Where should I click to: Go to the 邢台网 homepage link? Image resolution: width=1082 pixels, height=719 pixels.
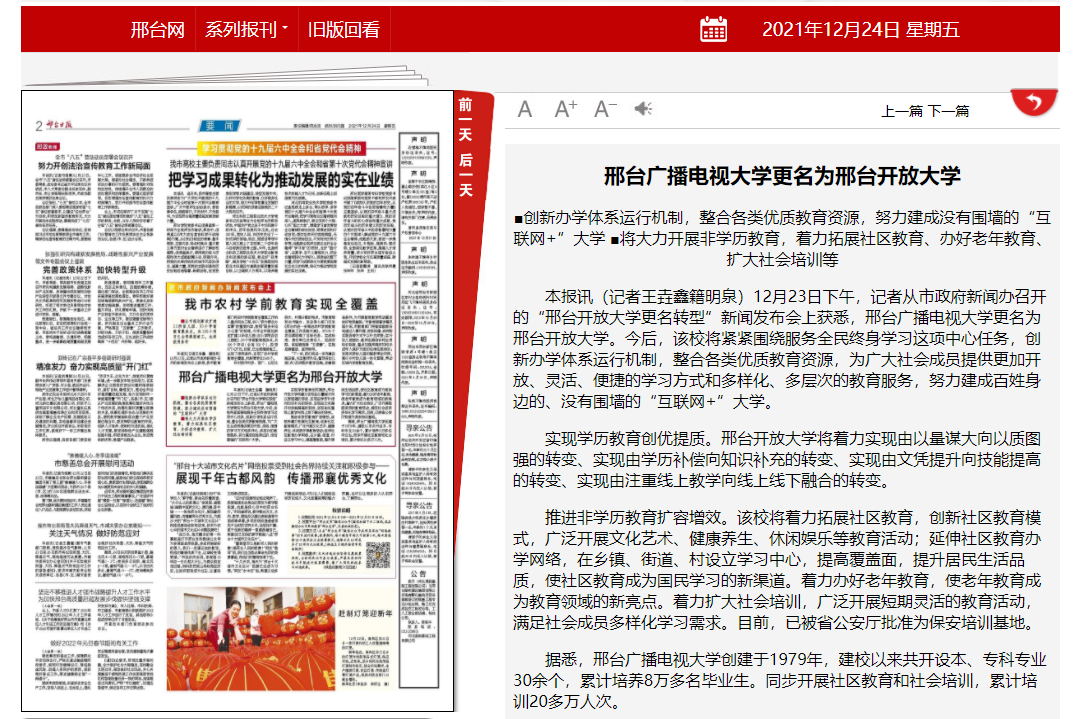click(157, 30)
